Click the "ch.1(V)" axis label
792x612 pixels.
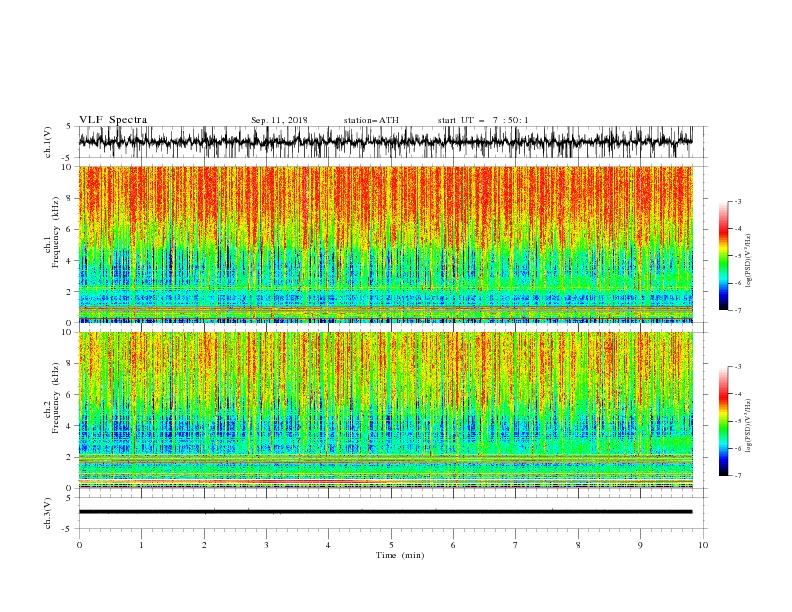pyautogui.click(x=48, y=142)
